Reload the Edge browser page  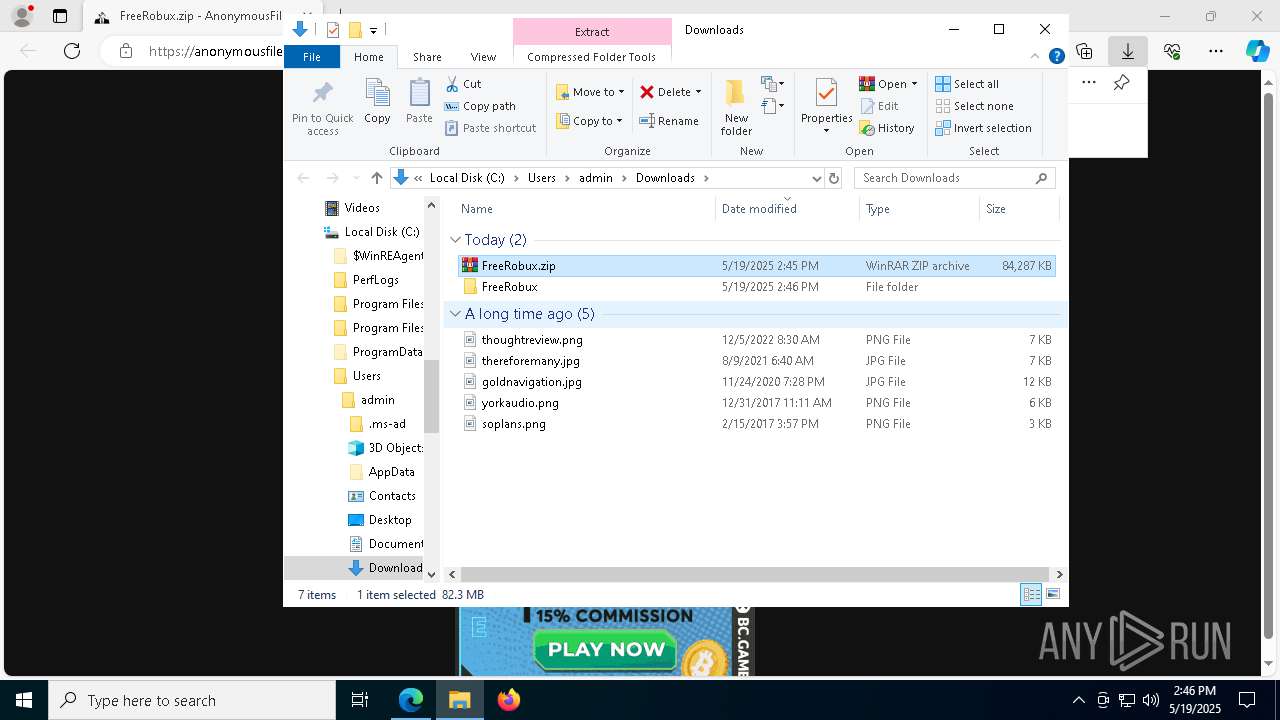click(x=72, y=51)
